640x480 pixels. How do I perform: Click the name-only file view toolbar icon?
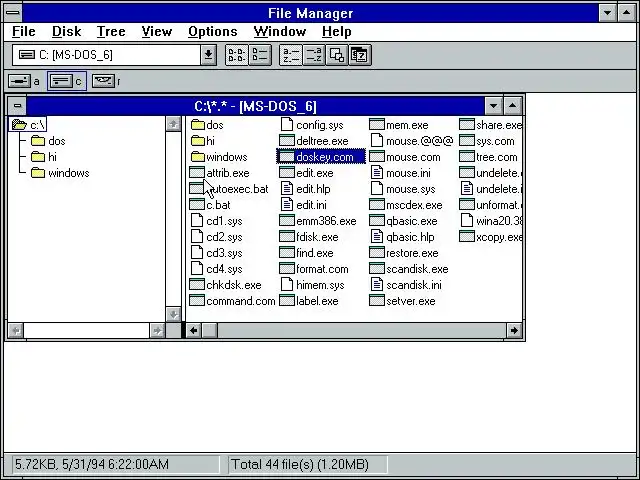tap(237, 55)
